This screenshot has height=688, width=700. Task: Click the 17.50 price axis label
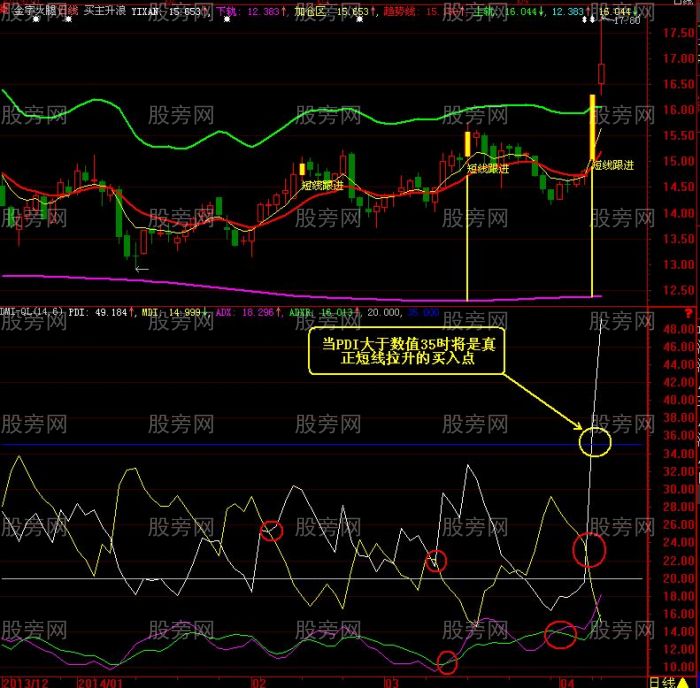click(679, 33)
